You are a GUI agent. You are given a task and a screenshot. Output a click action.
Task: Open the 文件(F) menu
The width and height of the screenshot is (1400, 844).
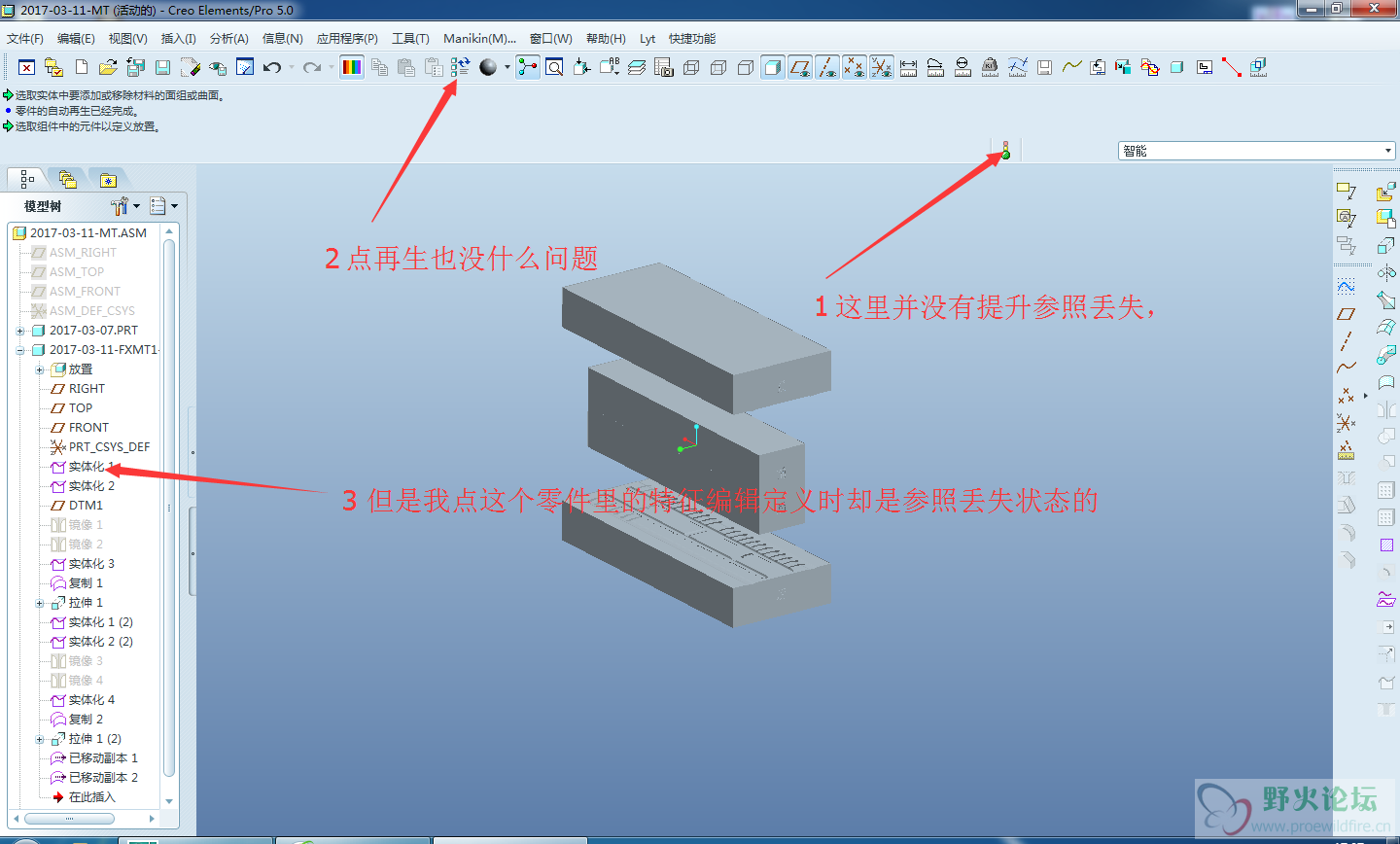[x=25, y=39]
